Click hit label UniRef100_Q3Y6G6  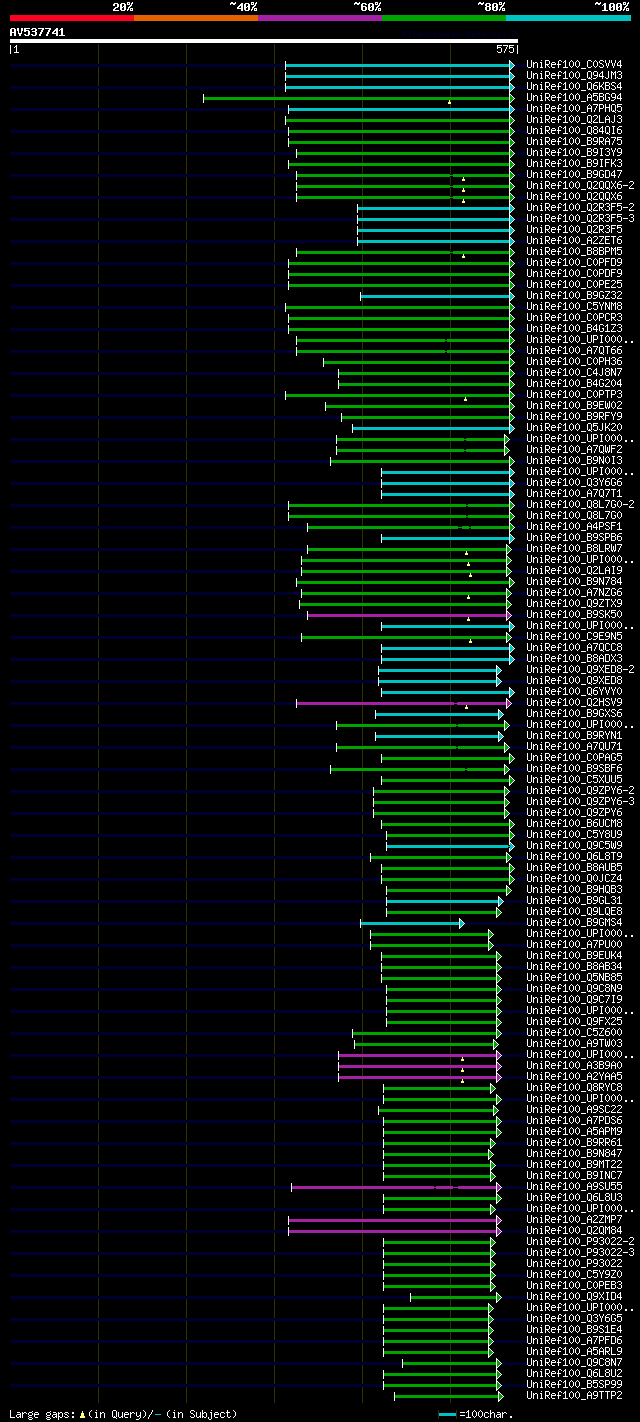pyautogui.click(x=576, y=482)
